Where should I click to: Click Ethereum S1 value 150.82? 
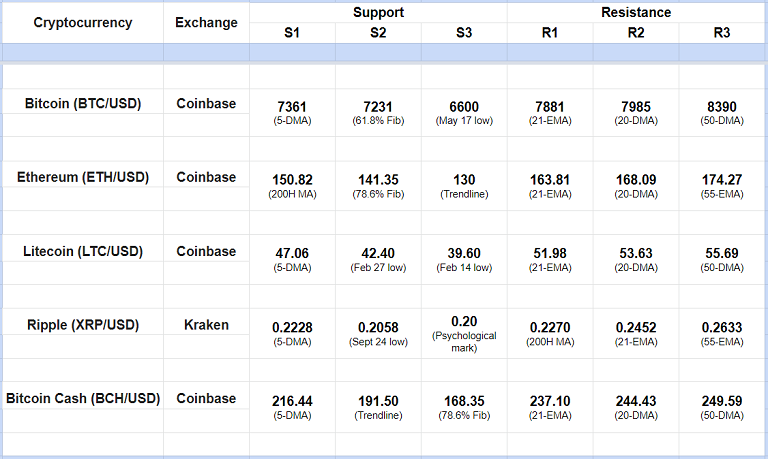click(x=292, y=180)
